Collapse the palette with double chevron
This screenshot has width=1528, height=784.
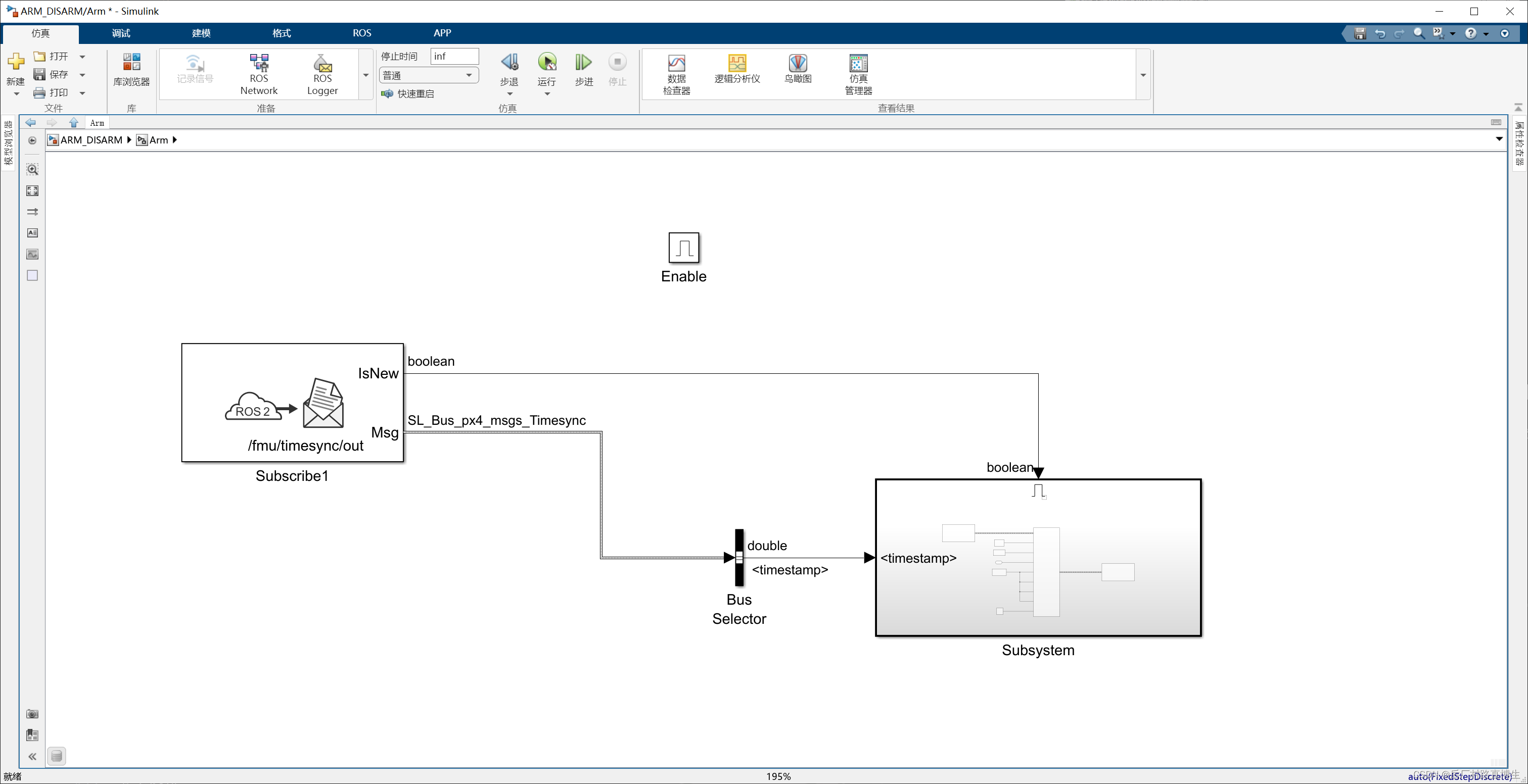tap(33, 757)
